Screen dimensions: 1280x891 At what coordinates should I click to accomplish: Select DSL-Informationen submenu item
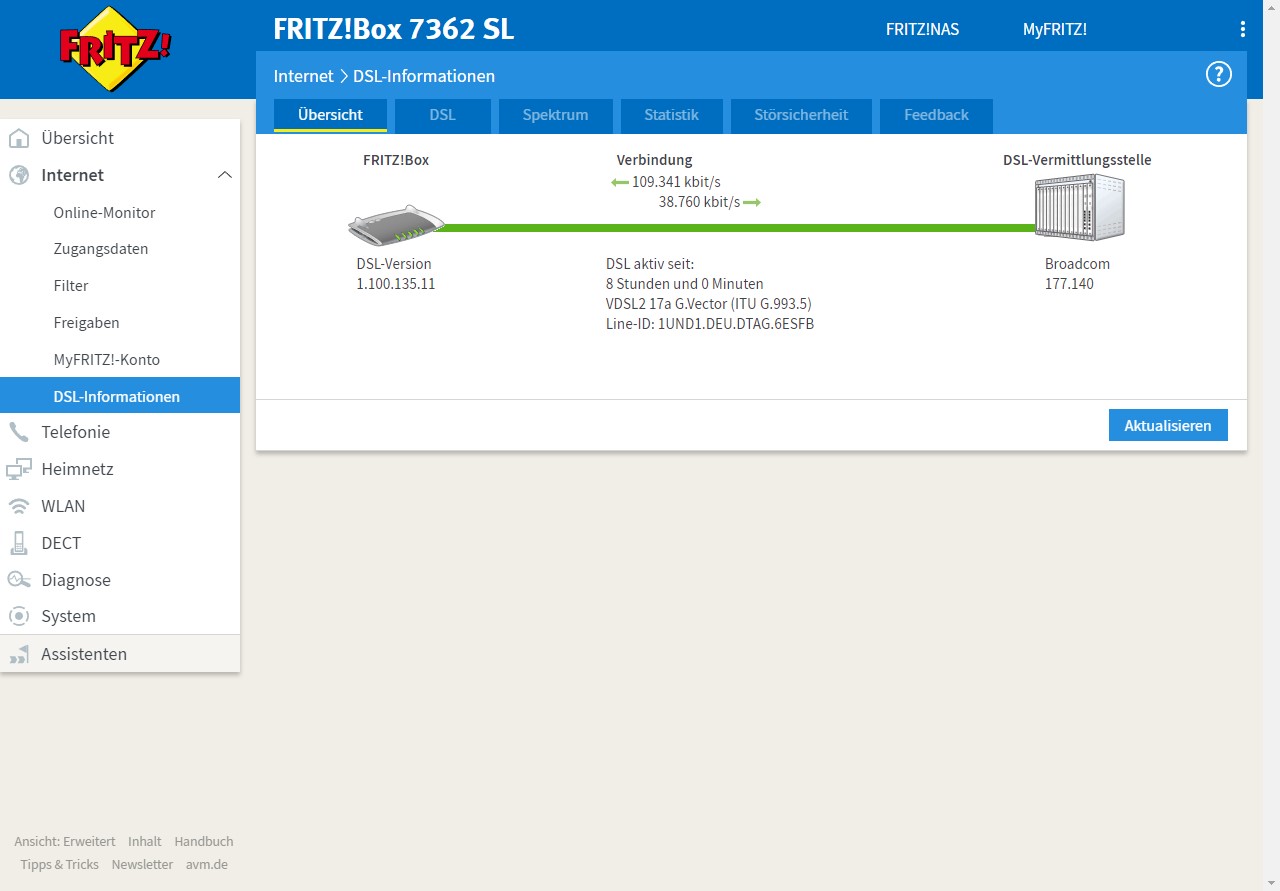pyautogui.click(x=120, y=396)
